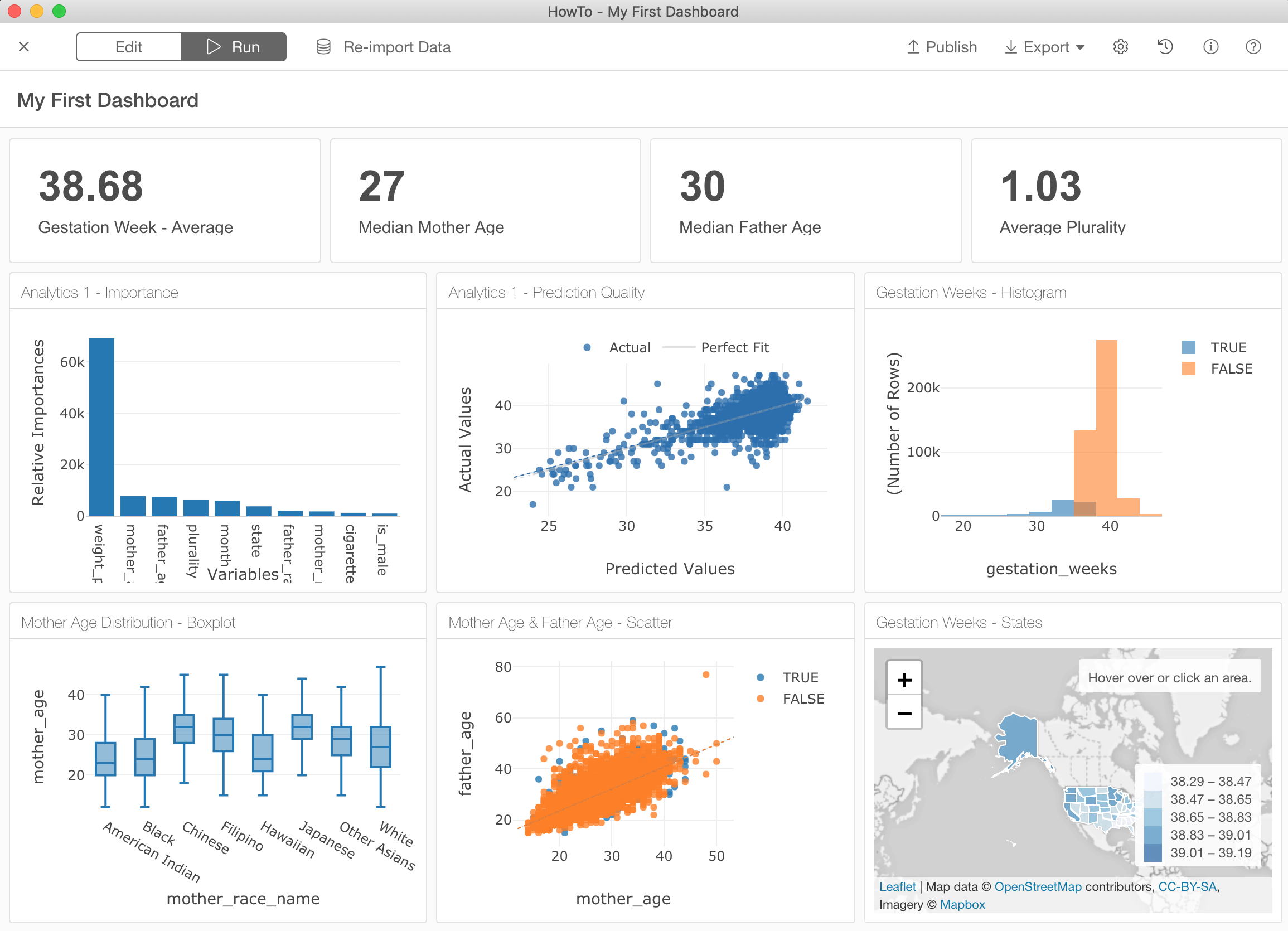The height and width of the screenshot is (931, 1288).
Task: Click the American Indian axis label
Action: (152, 852)
